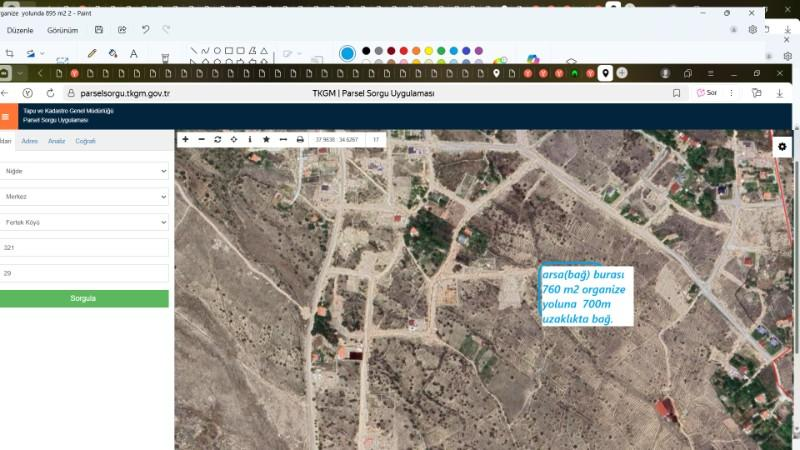Switch to the Analiz tab
Viewport: 800px width, 450px height.
pos(57,141)
